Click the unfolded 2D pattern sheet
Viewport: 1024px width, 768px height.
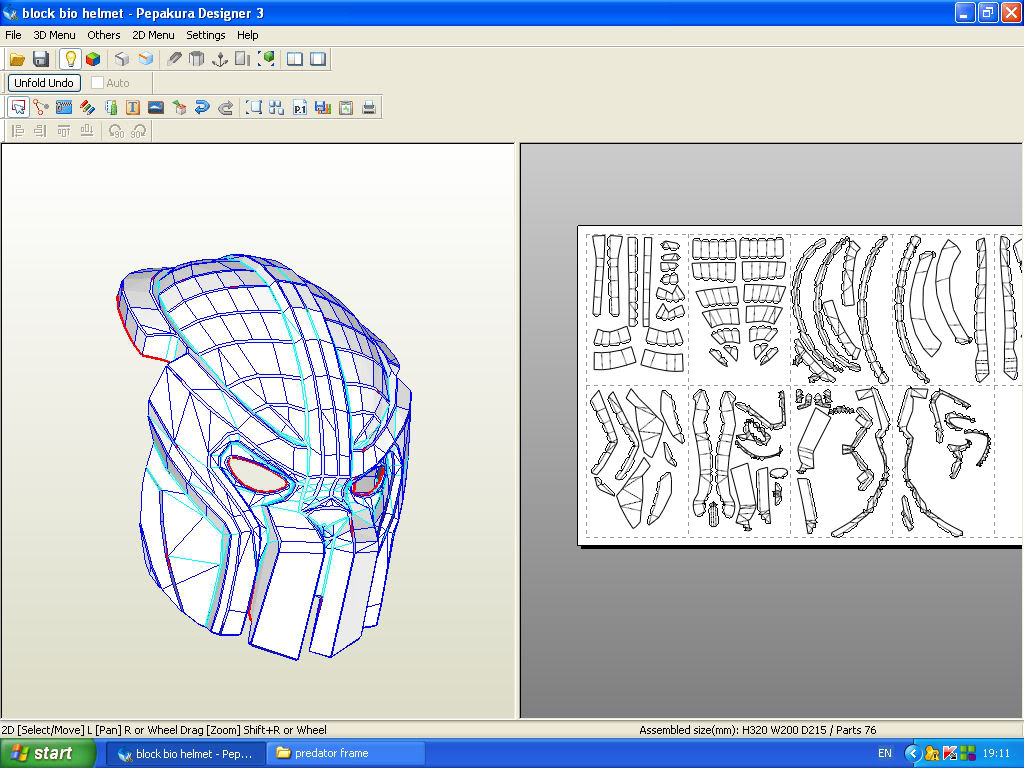800,385
